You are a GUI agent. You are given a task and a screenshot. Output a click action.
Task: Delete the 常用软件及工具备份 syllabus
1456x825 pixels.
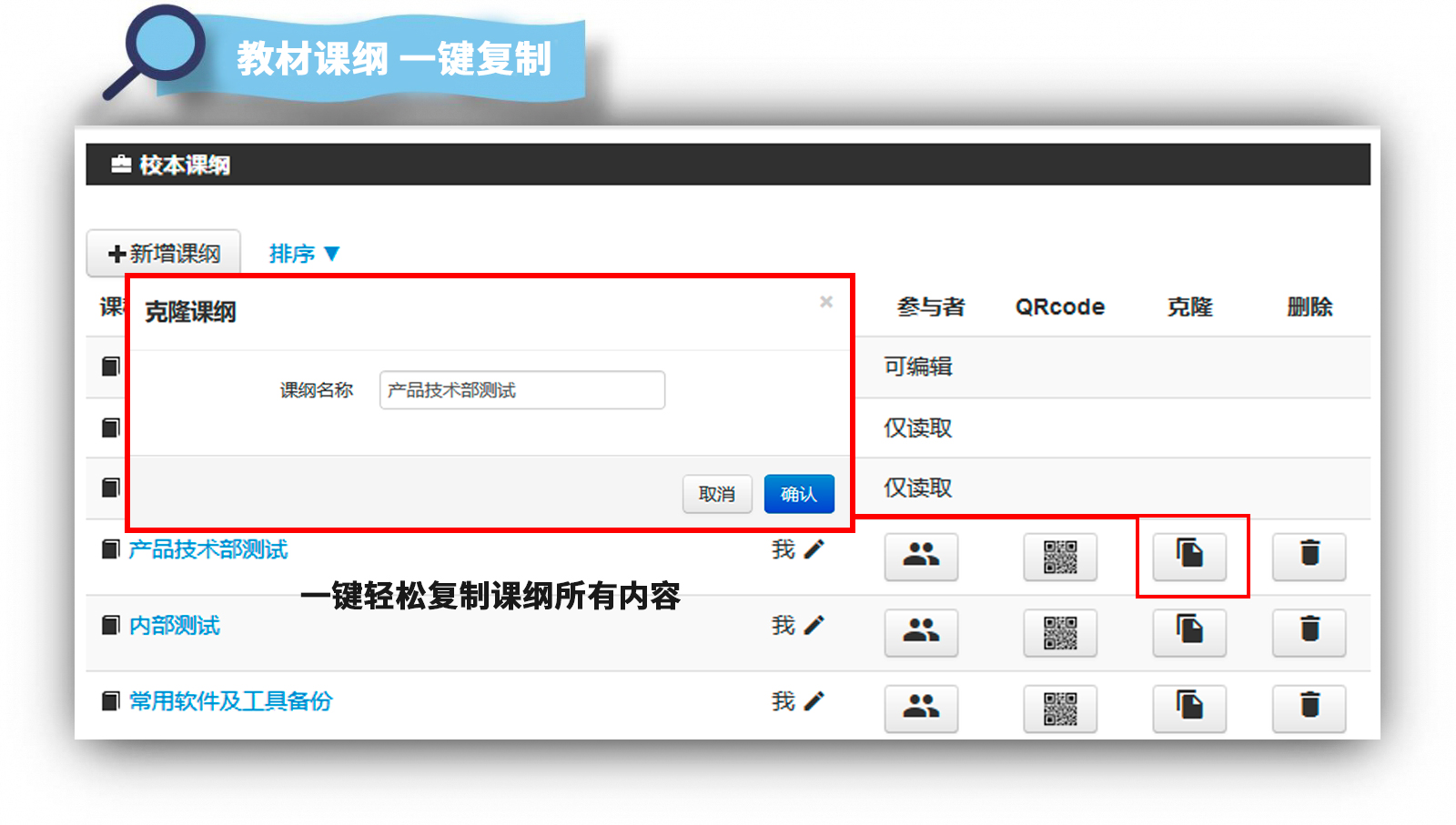(1309, 707)
